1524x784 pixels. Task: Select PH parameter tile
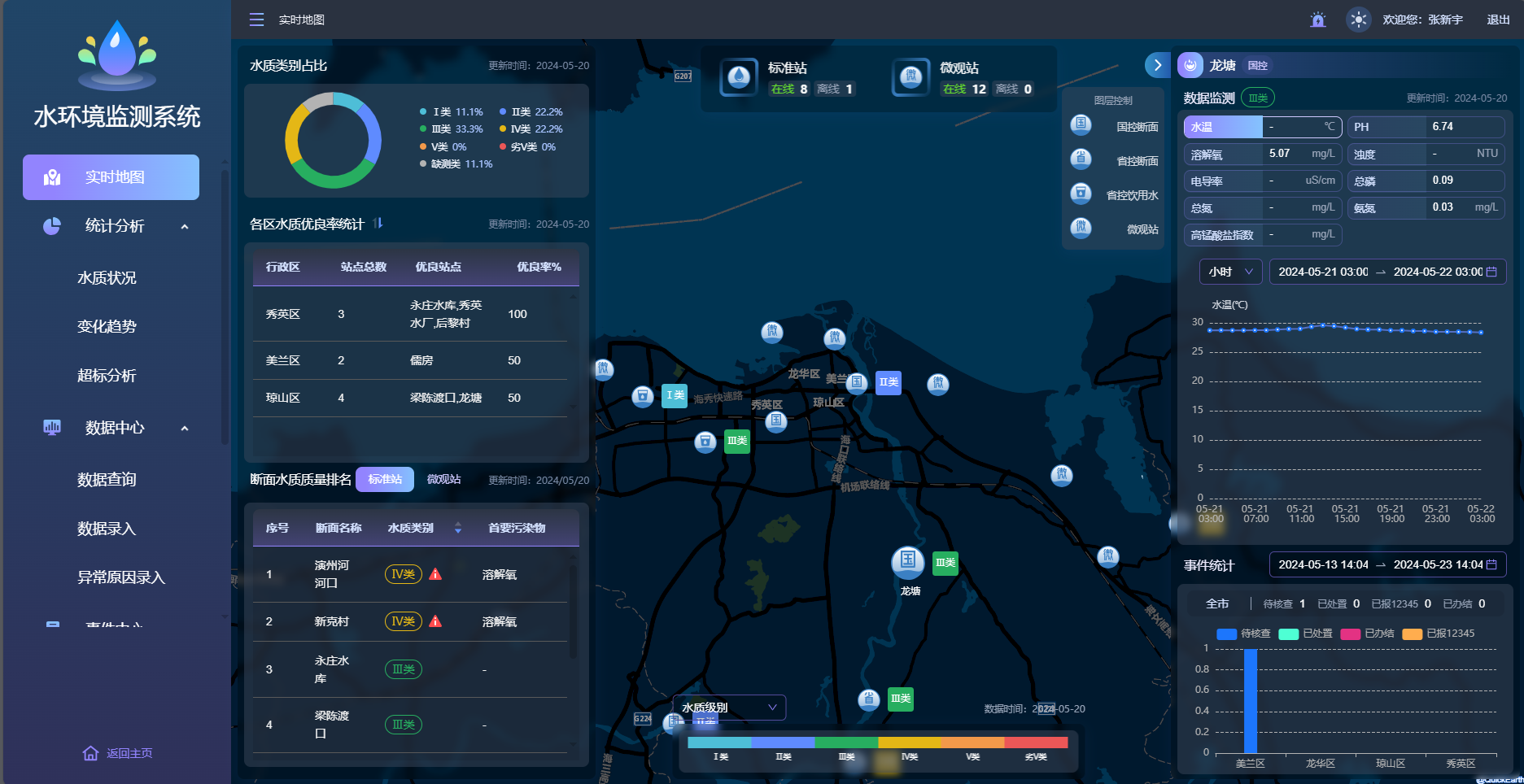click(1426, 127)
